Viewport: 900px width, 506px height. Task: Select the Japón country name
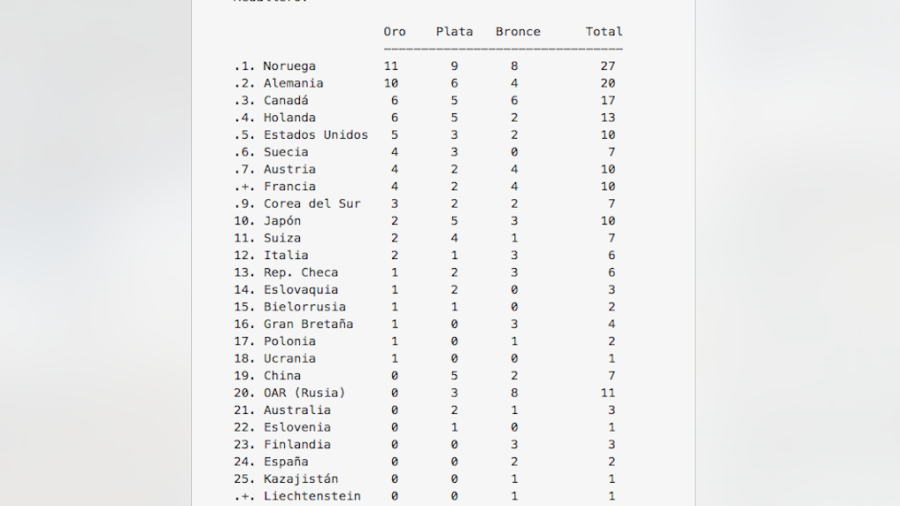(x=282, y=221)
